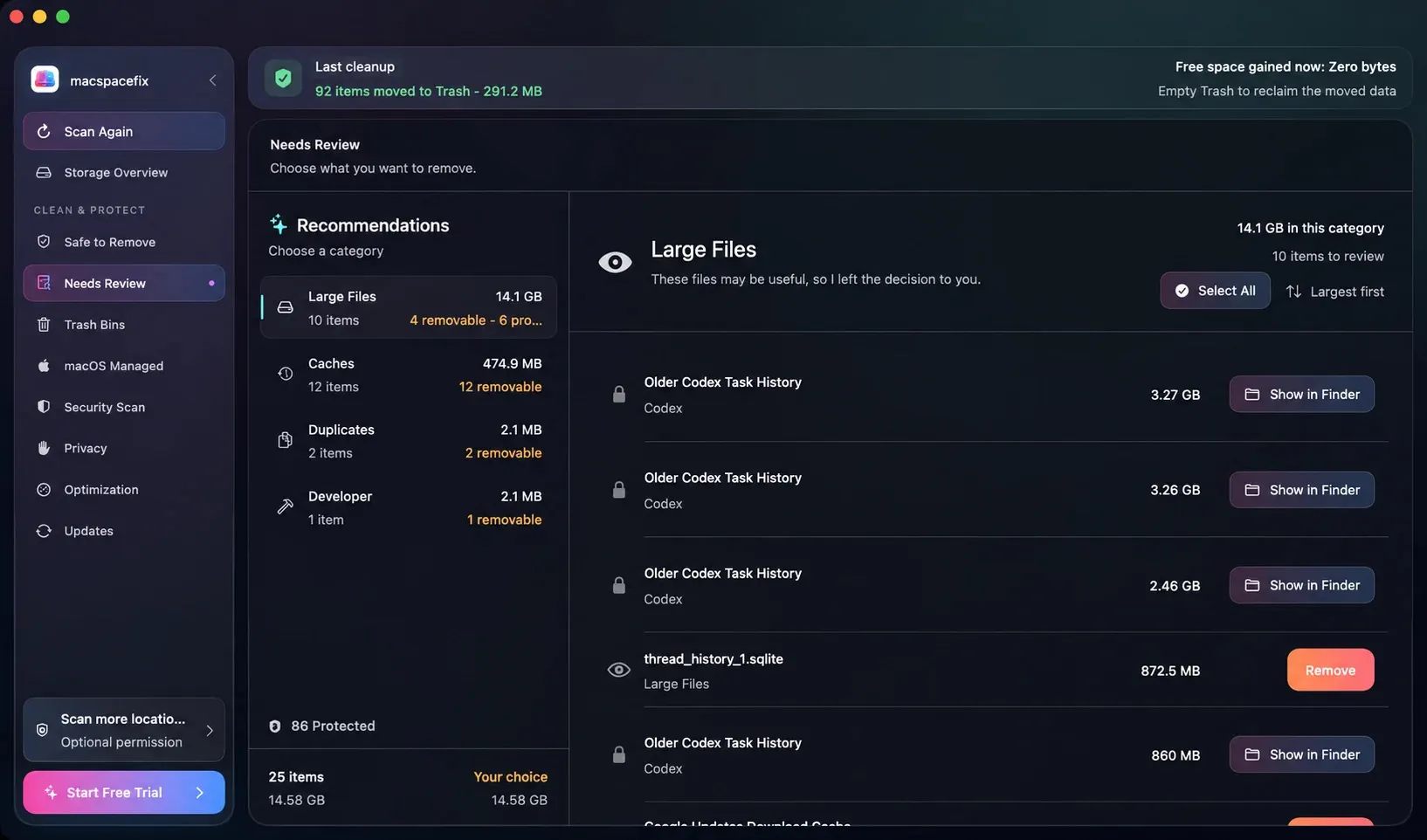Select Needs Review in the sidebar

(124, 283)
